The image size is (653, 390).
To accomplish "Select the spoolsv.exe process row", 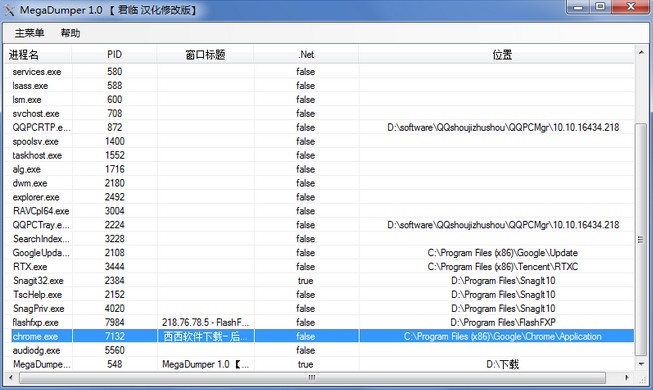I will [x=319, y=141].
